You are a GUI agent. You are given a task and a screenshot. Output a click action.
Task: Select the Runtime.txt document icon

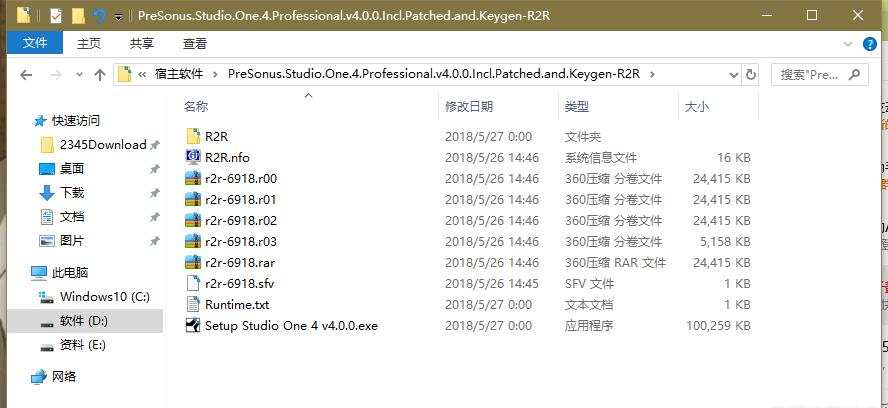point(193,304)
